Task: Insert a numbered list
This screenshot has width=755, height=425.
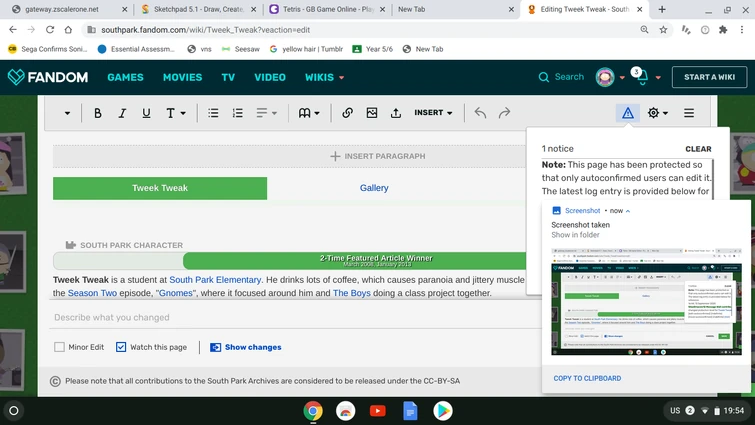Action: [x=237, y=113]
